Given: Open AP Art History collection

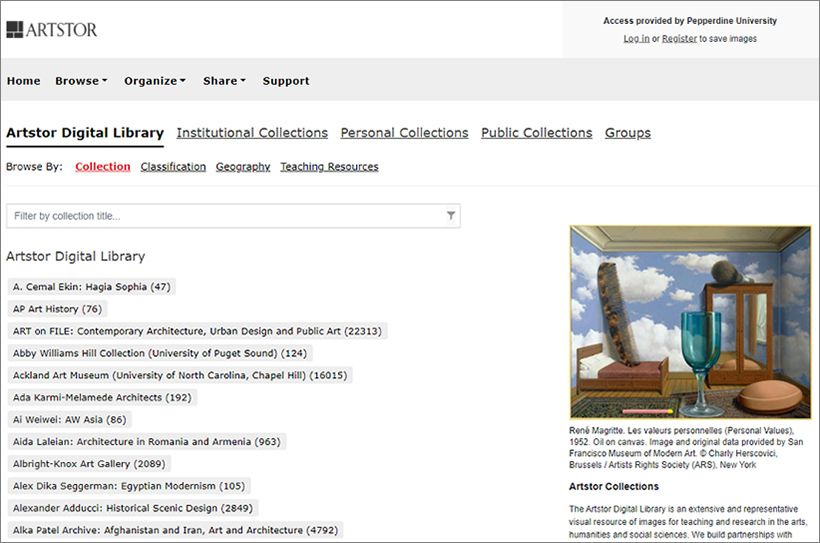Looking at the screenshot, I should click(58, 309).
